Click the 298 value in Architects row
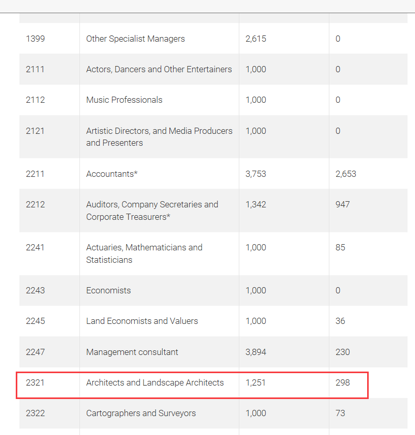Screen dimensions: 415x435 [x=343, y=383]
